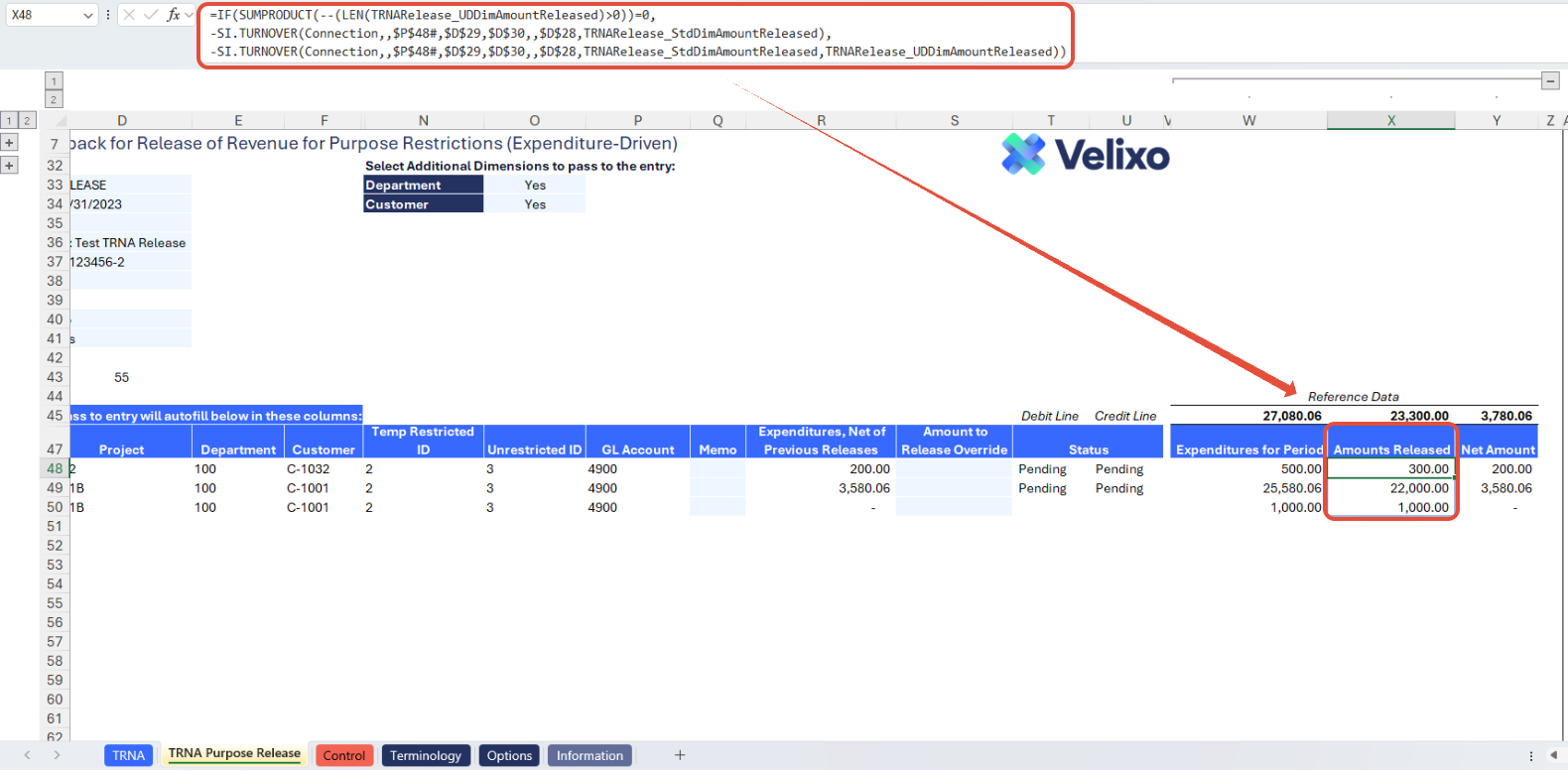Add a new sheet with plus icon

pos(680,755)
